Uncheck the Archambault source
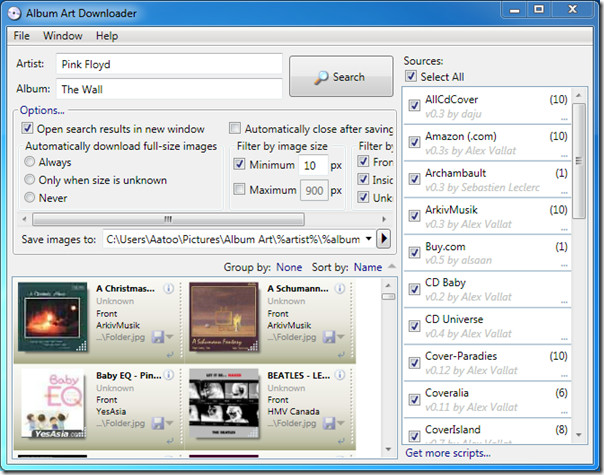The height and width of the screenshot is (475, 604). pyautogui.click(x=414, y=179)
